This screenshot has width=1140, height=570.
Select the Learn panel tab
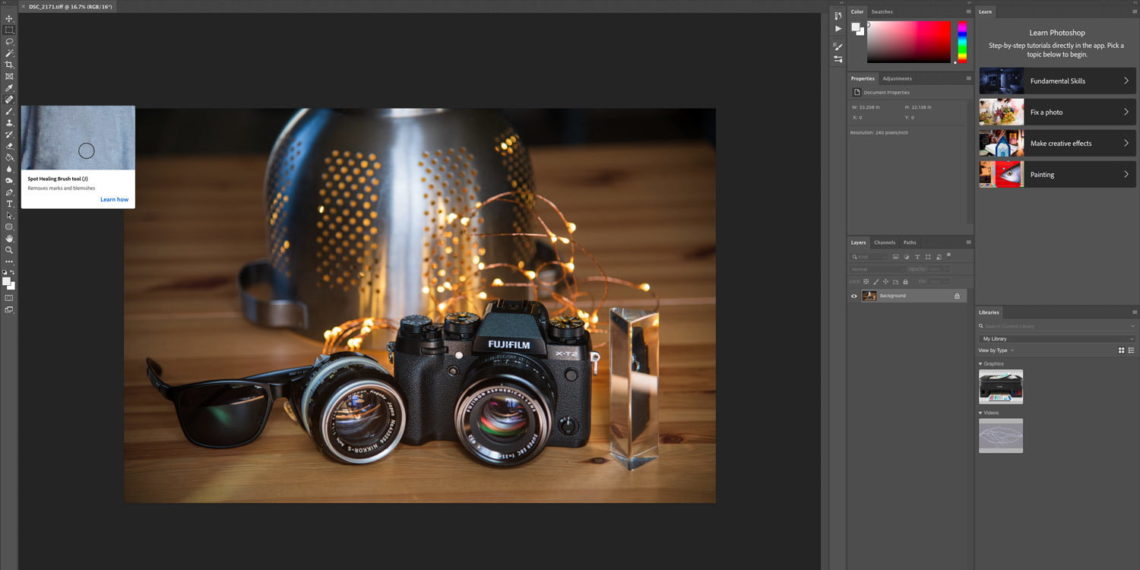[985, 12]
